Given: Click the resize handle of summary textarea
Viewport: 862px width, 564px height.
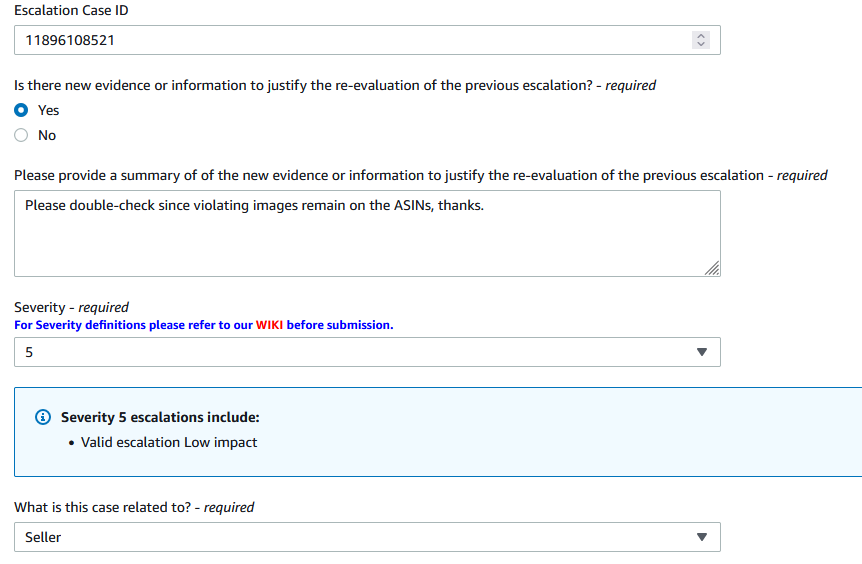Looking at the screenshot, I should coord(711,268).
